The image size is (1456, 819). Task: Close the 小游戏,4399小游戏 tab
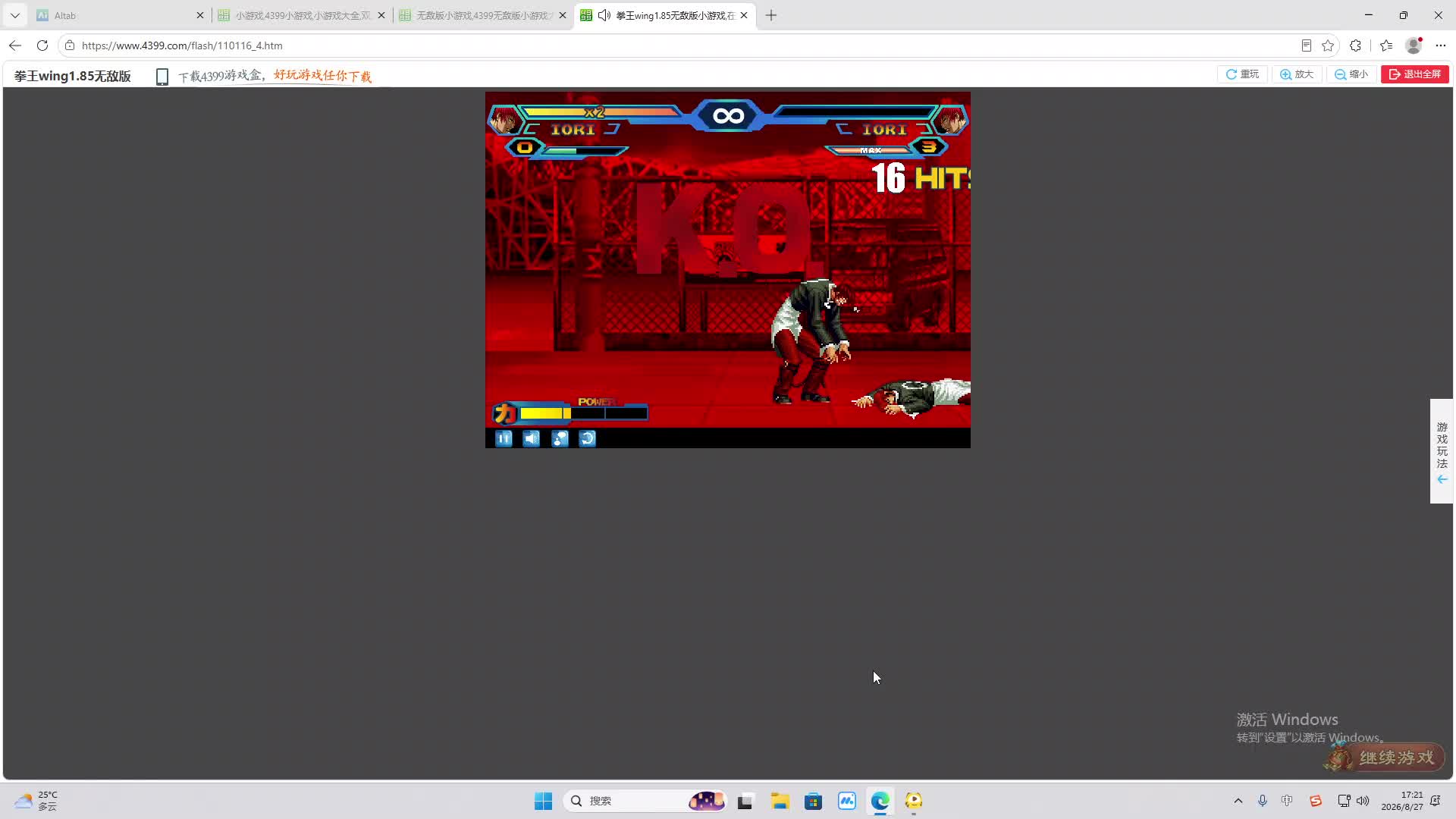click(381, 15)
